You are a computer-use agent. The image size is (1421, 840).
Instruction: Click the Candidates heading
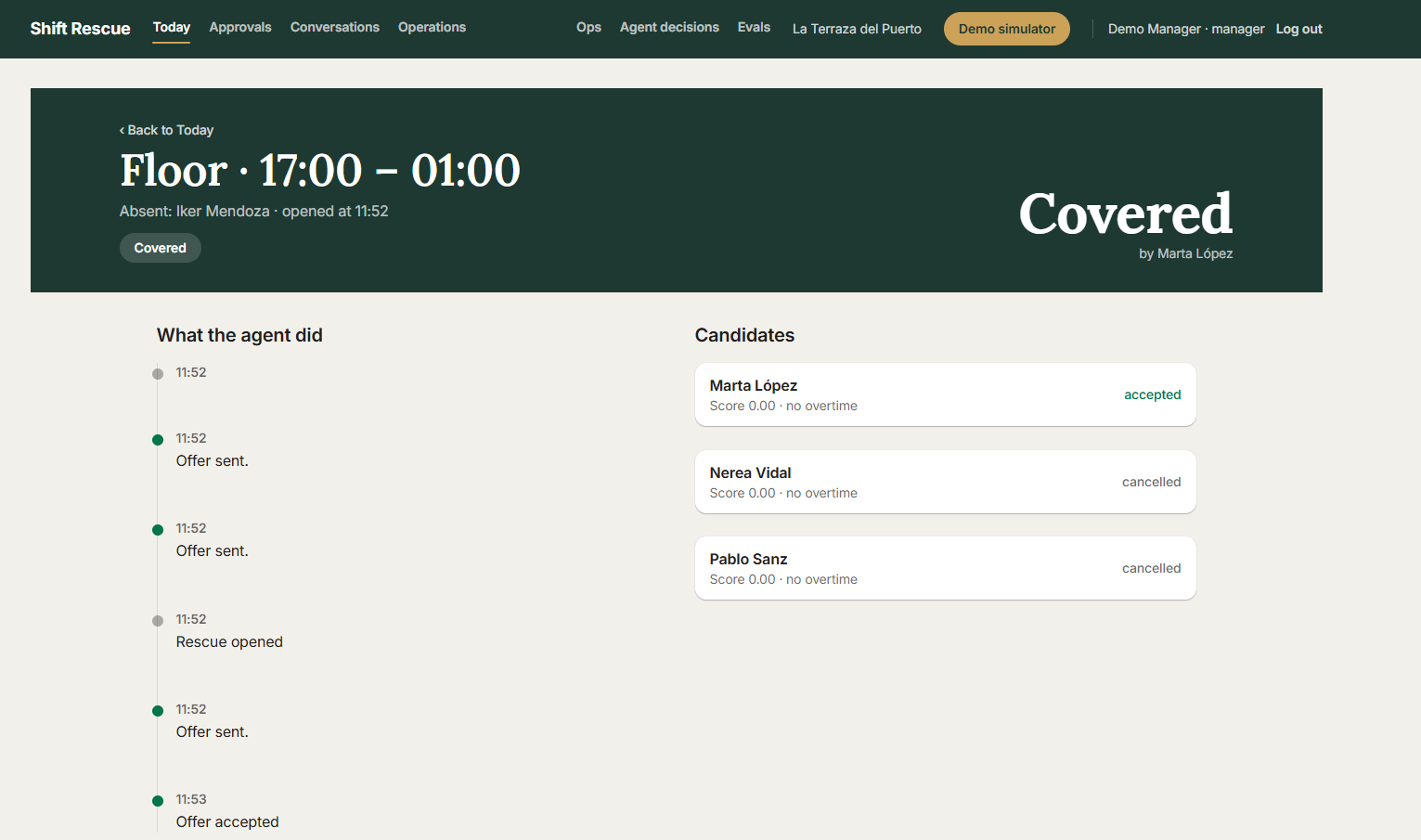tap(744, 335)
